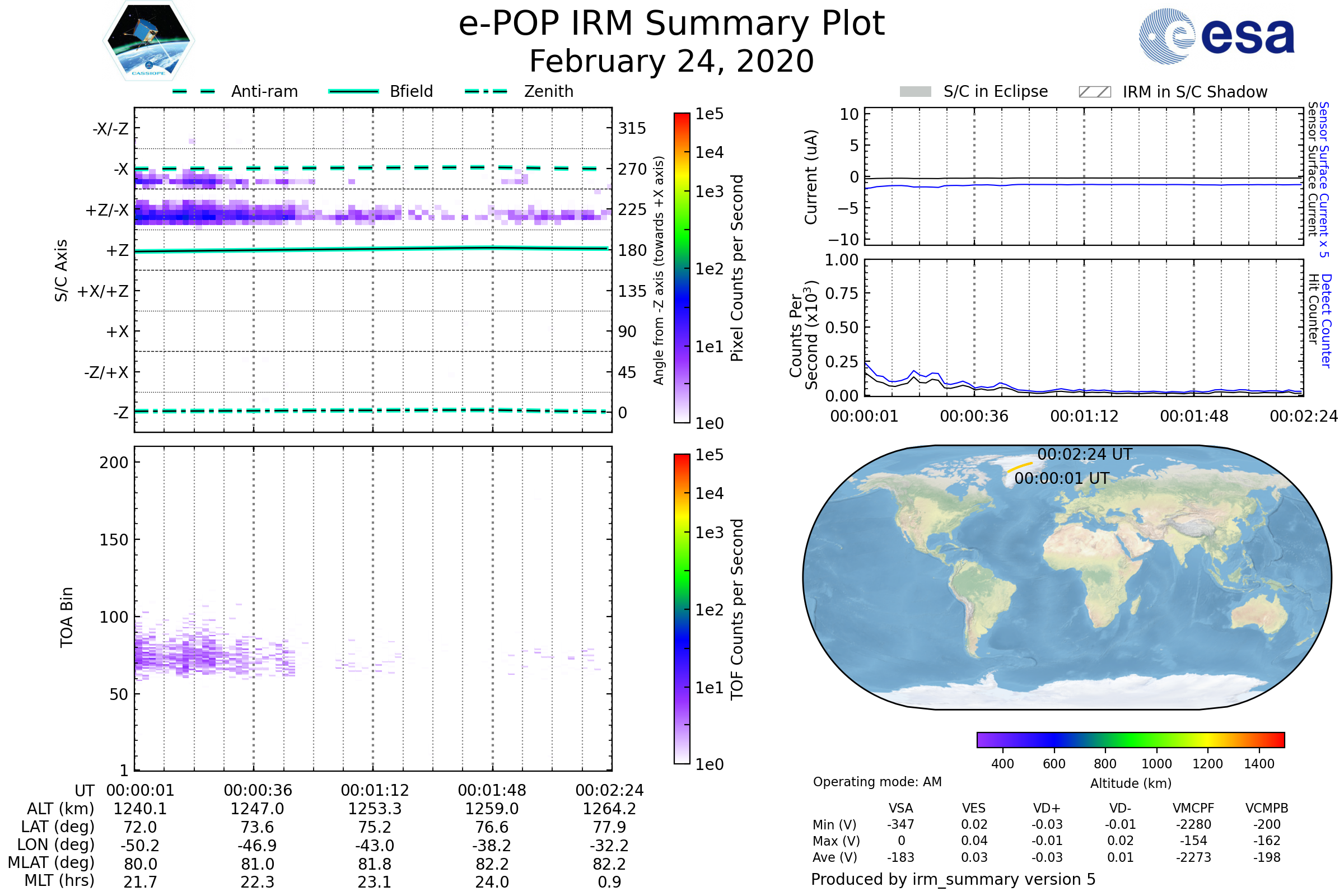Click the VMCPF column header
1344x896 pixels.
tap(1193, 808)
